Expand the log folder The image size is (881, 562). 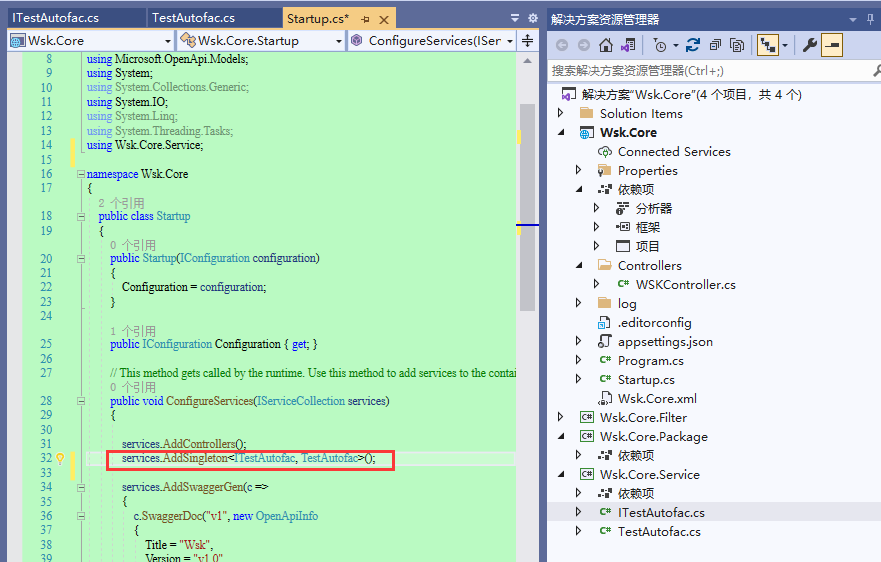(x=578, y=303)
